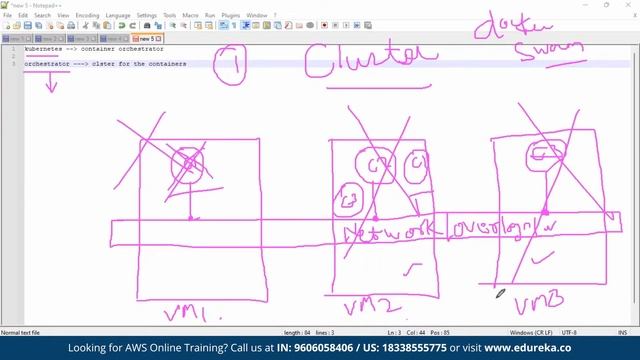Screen dimensions: 640x360
Task: Open the Macro menu
Action: [x=190, y=16]
